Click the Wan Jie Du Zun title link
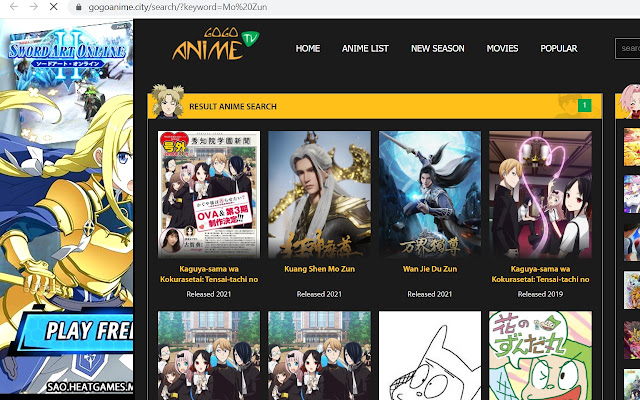Screen dimensions: 640x400 (430, 269)
